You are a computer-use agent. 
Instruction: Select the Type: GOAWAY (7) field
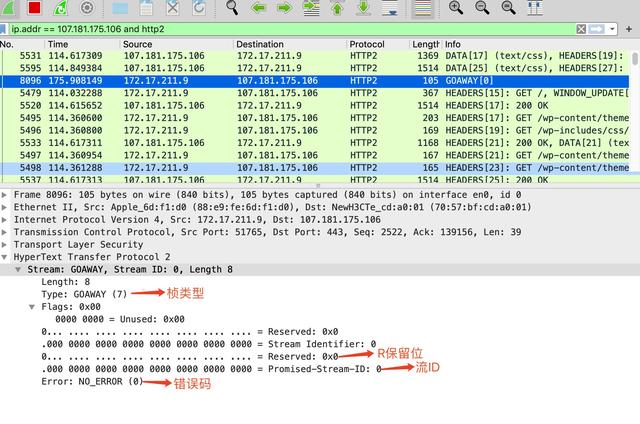(x=84, y=294)
